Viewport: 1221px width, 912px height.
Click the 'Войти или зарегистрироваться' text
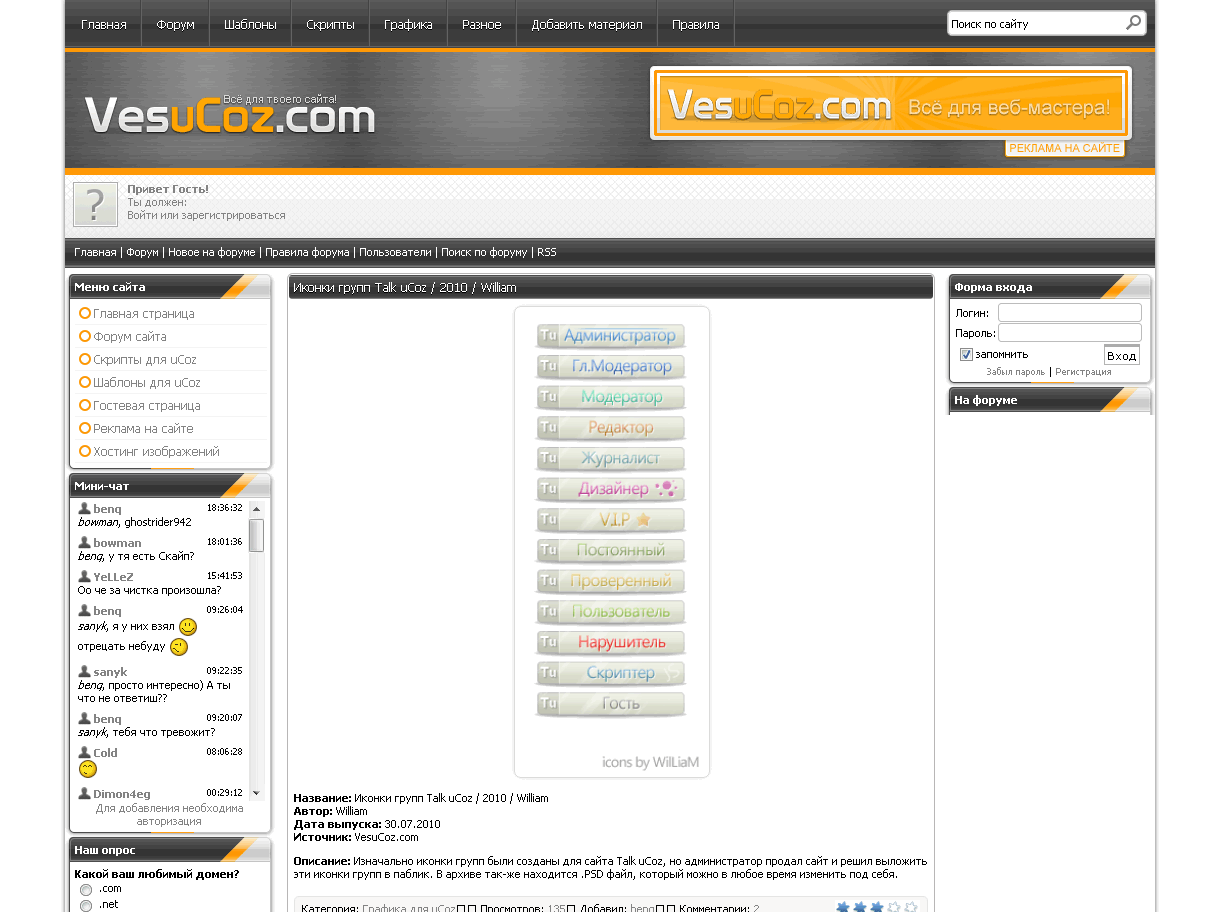click(x=206, y=215)
